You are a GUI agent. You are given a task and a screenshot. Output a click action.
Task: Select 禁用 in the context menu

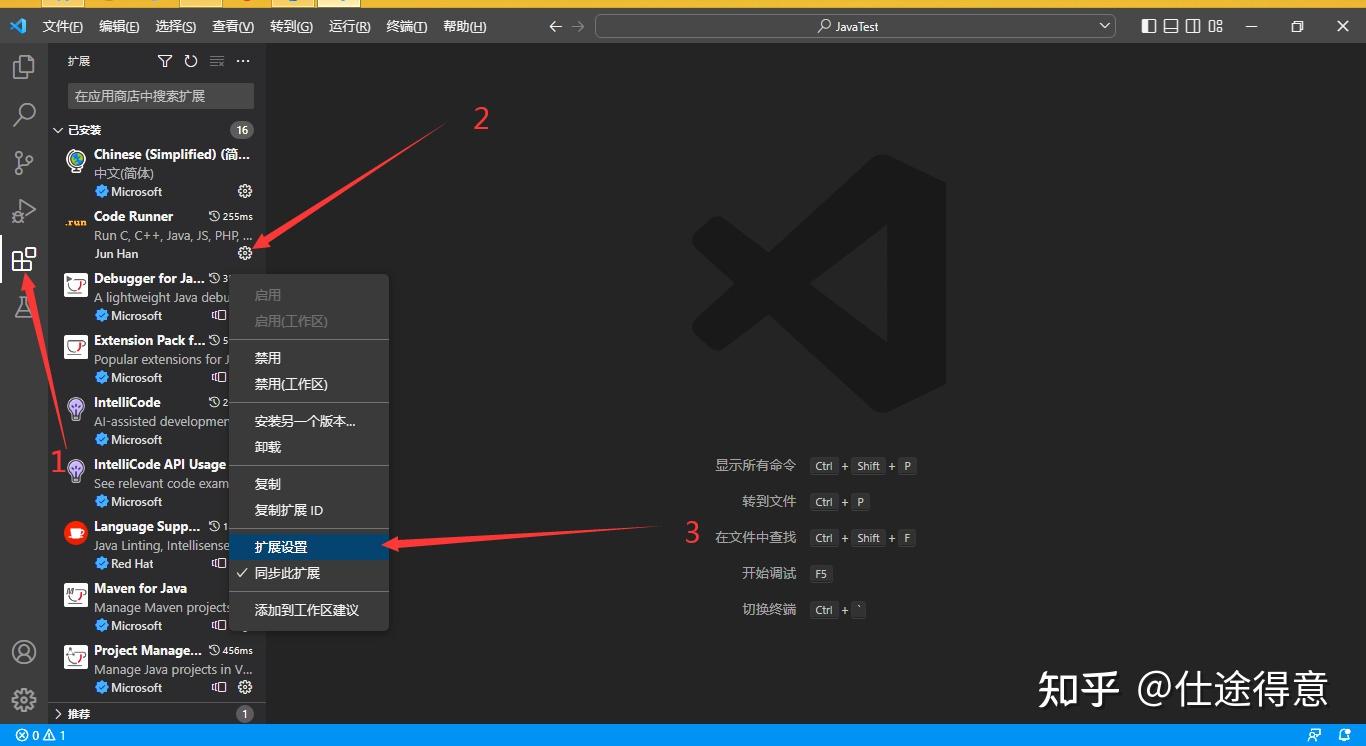(308, 358)
